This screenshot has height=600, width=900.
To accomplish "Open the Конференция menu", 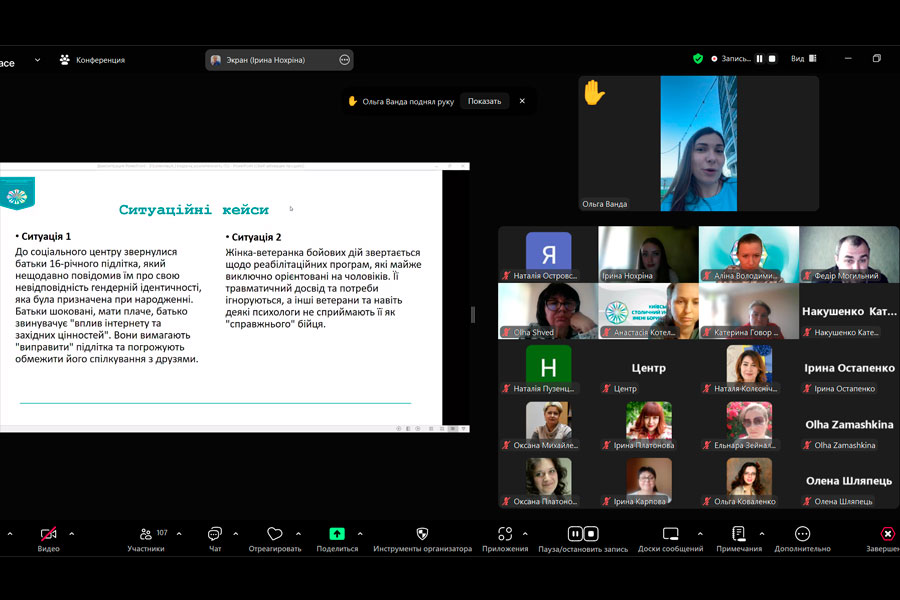I will 92,60.
